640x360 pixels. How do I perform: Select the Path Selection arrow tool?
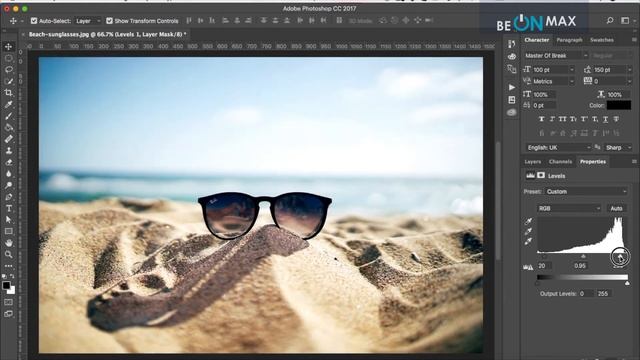click(x=9, y=220)
